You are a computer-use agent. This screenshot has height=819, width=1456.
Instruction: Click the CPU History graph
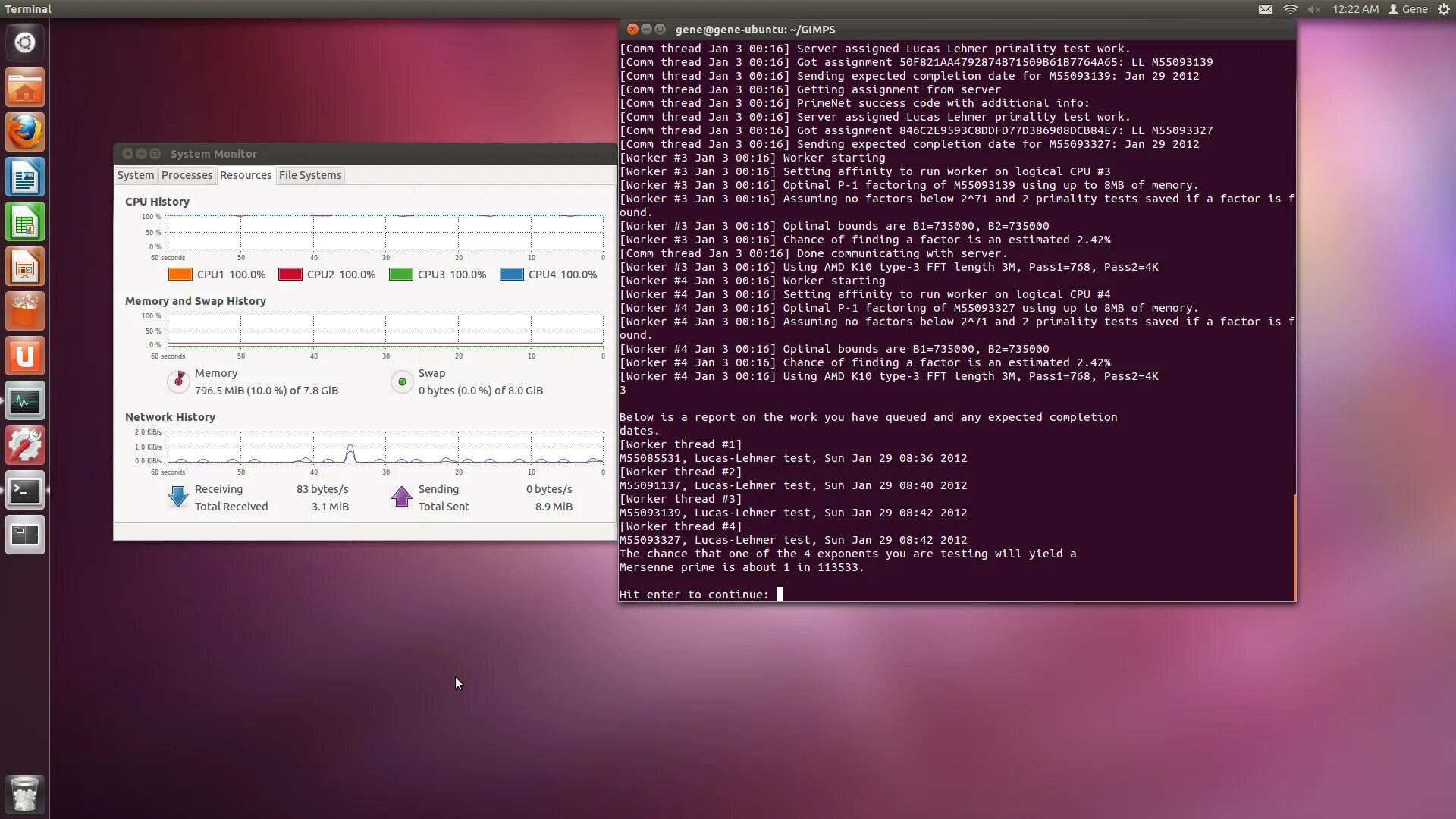point(385,232)
